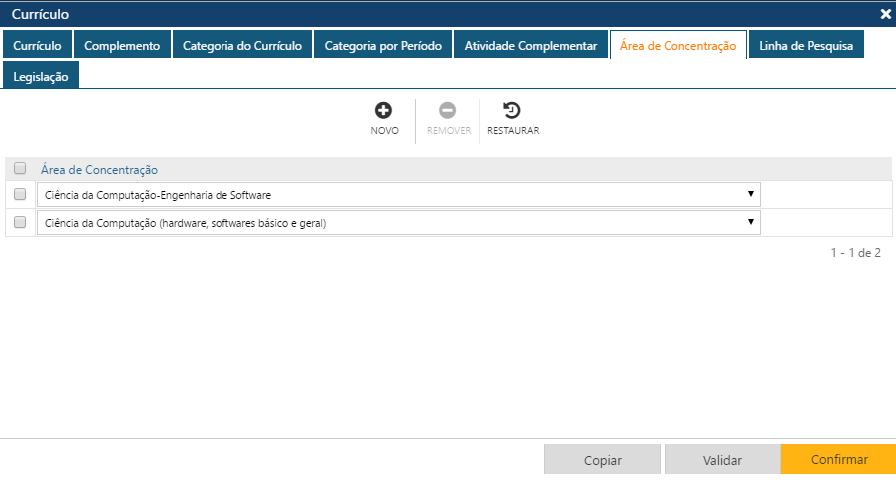Select the Área de Concentração tab
This screenshot has height=495, width=896.
(678, 46)
